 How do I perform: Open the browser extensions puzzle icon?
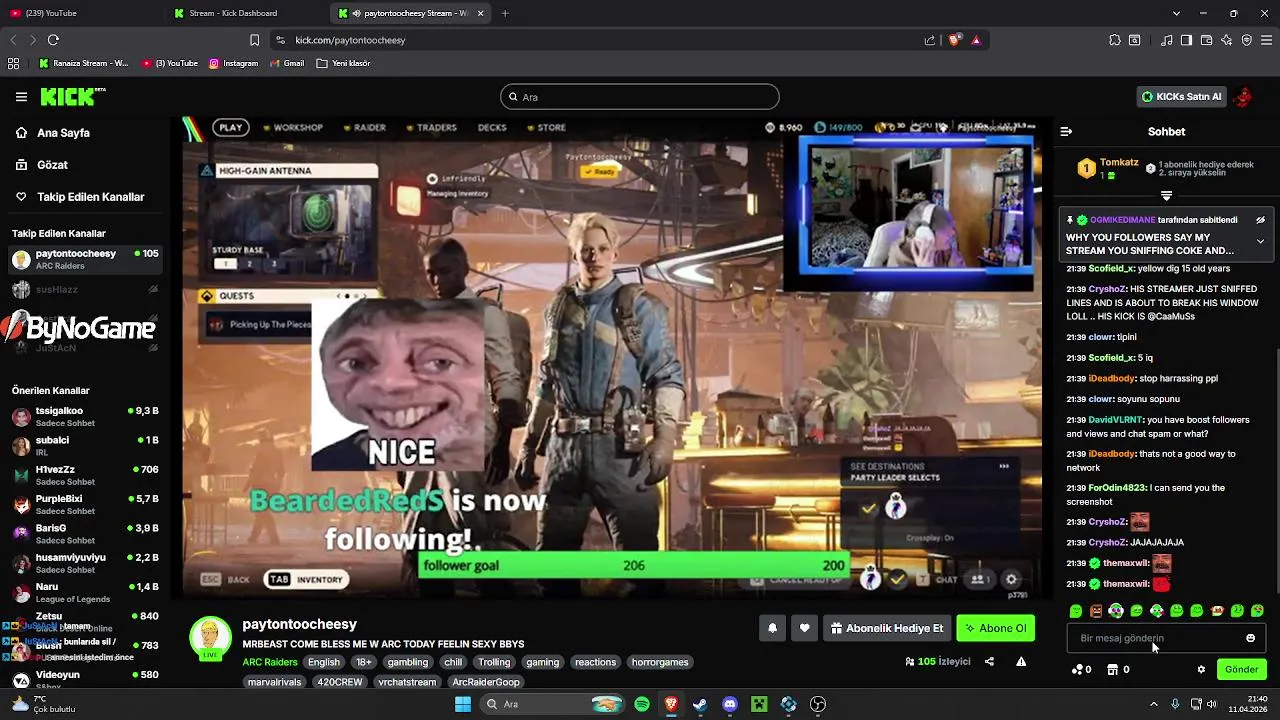(1115, 40)
